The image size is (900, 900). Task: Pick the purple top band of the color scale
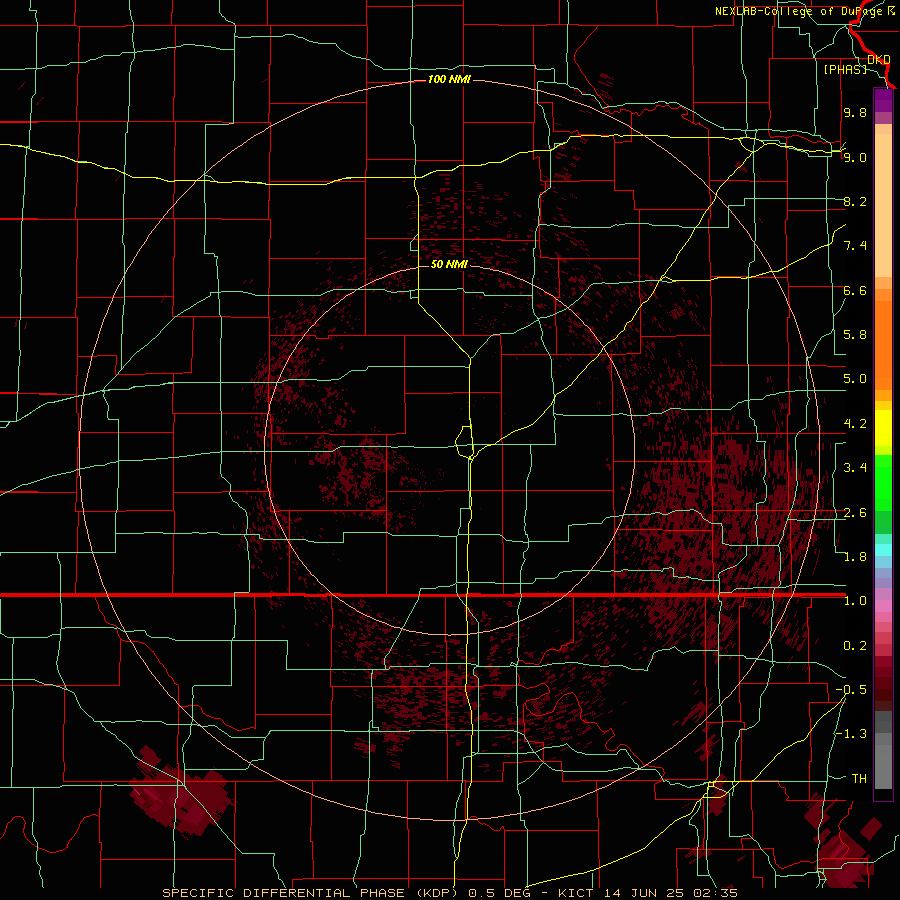[x=883, y=101]
